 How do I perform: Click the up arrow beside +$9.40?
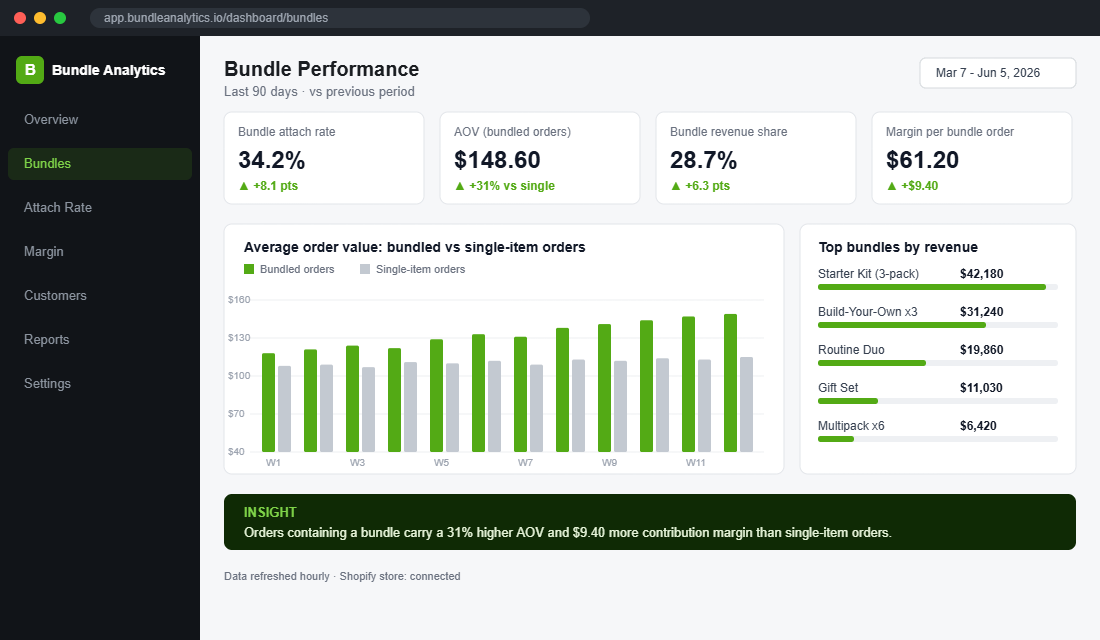(892, 186)
